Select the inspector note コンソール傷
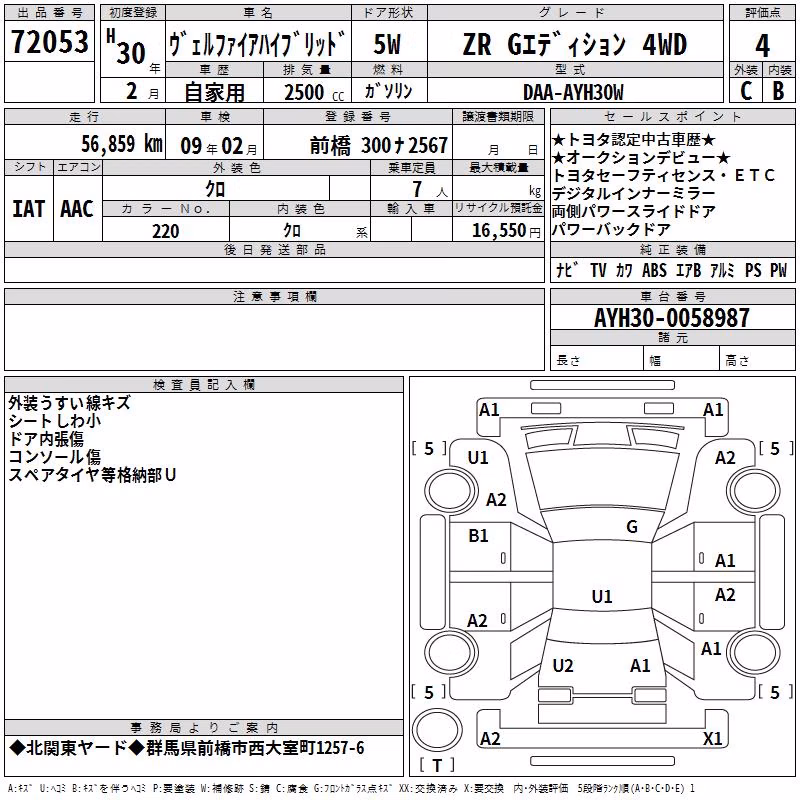The width and height of the screenshot is (800, 800). tap(55, 457)
